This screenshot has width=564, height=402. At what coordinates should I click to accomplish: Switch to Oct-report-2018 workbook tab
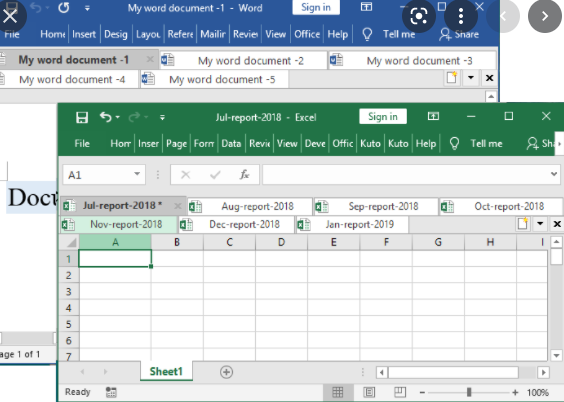coord(501,206)
